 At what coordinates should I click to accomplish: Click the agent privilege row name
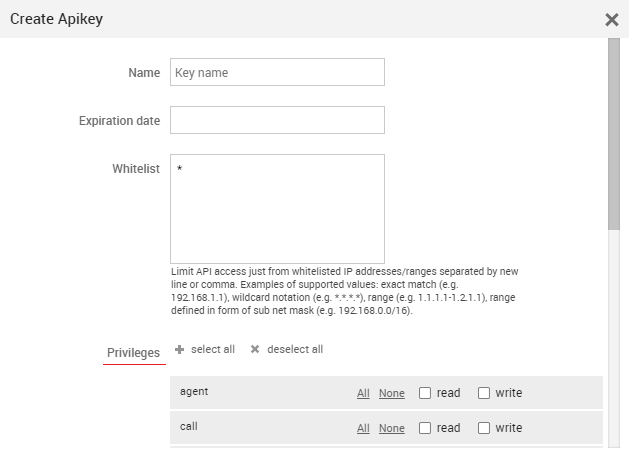point(194,392)
